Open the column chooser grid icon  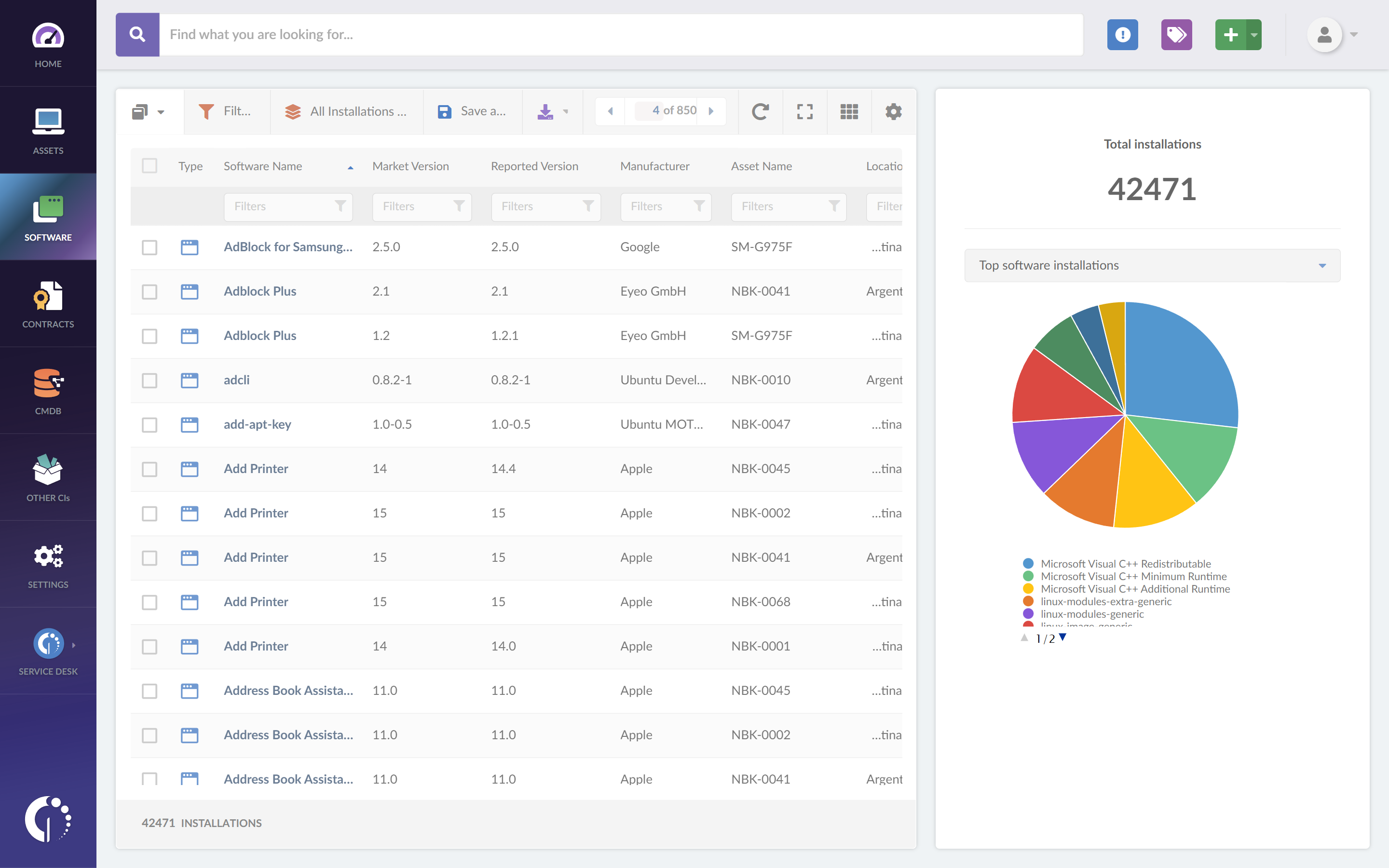pos(849,111)
